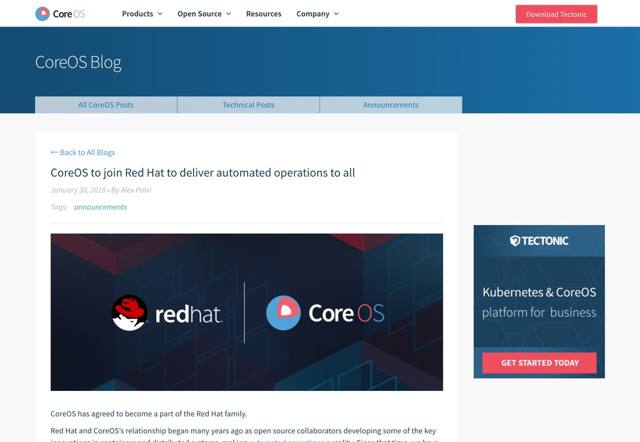Click the January 30, 2018 post date
The width and height of the screenshot is (640, 442).
[78, 190]
